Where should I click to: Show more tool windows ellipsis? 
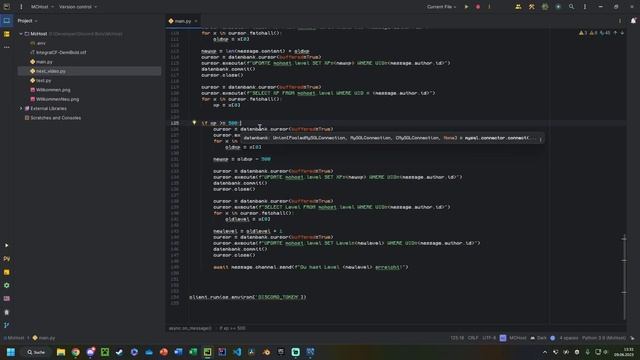(7, 47)
